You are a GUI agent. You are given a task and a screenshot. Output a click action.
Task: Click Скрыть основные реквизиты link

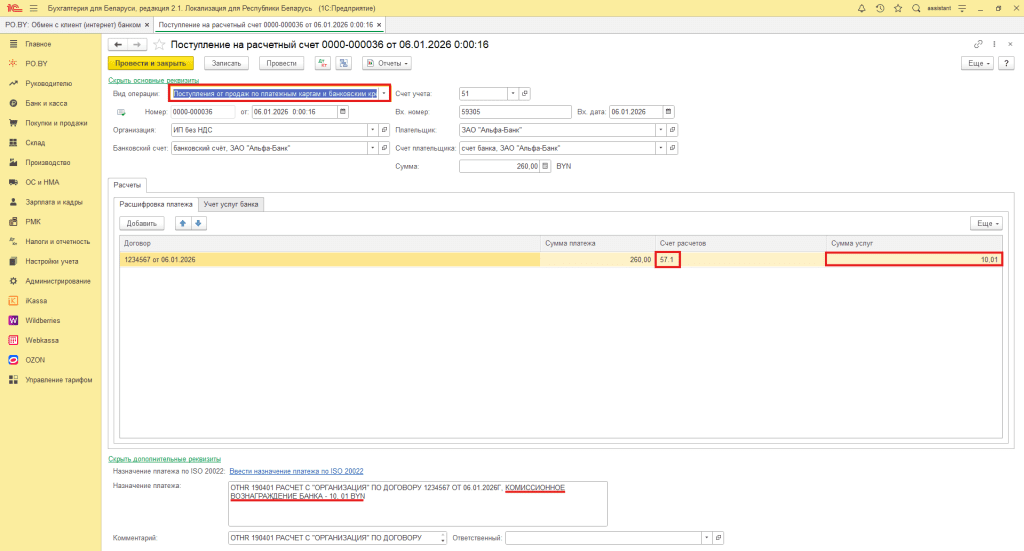pos(153,80)
